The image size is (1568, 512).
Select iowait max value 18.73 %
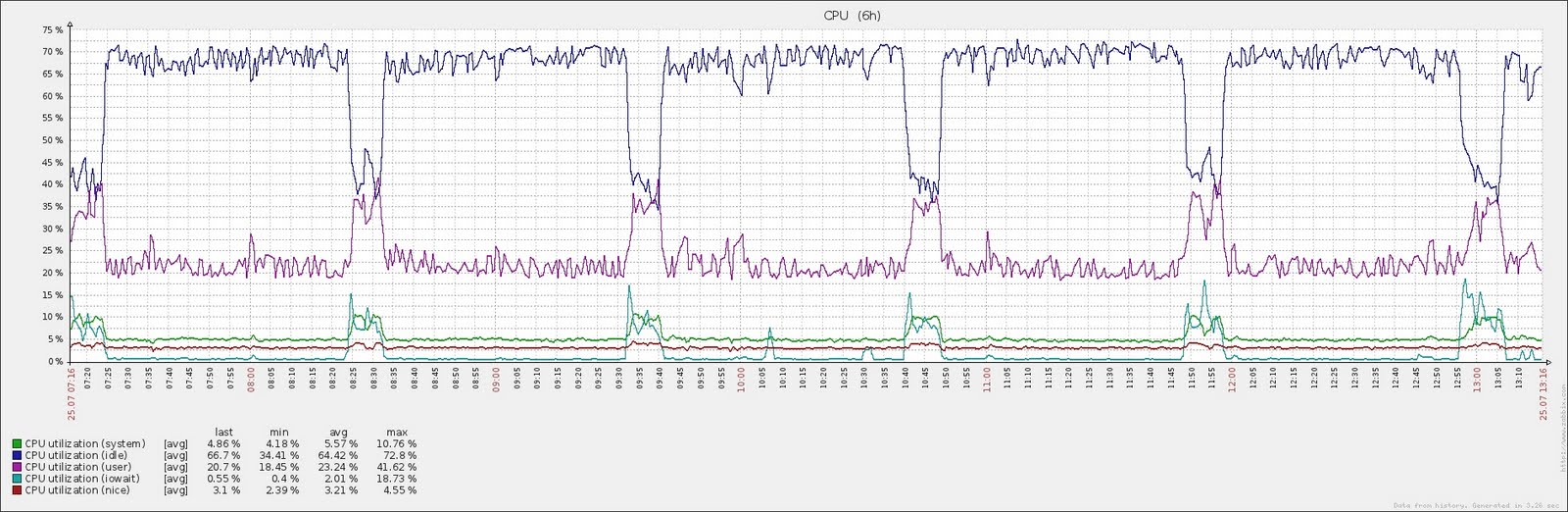coord(397,480)
